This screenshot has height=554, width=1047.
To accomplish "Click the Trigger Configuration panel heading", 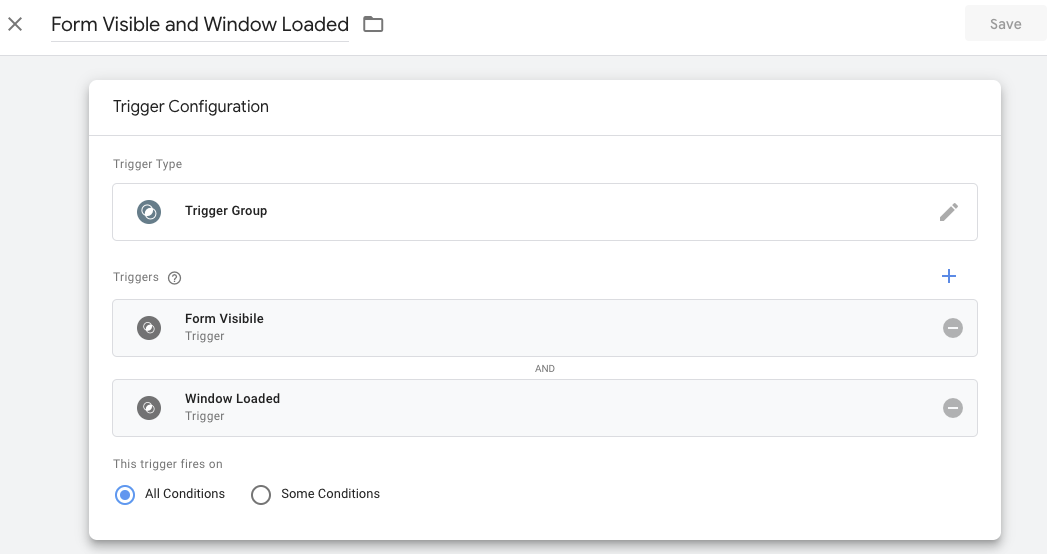I will coord(191,107).
